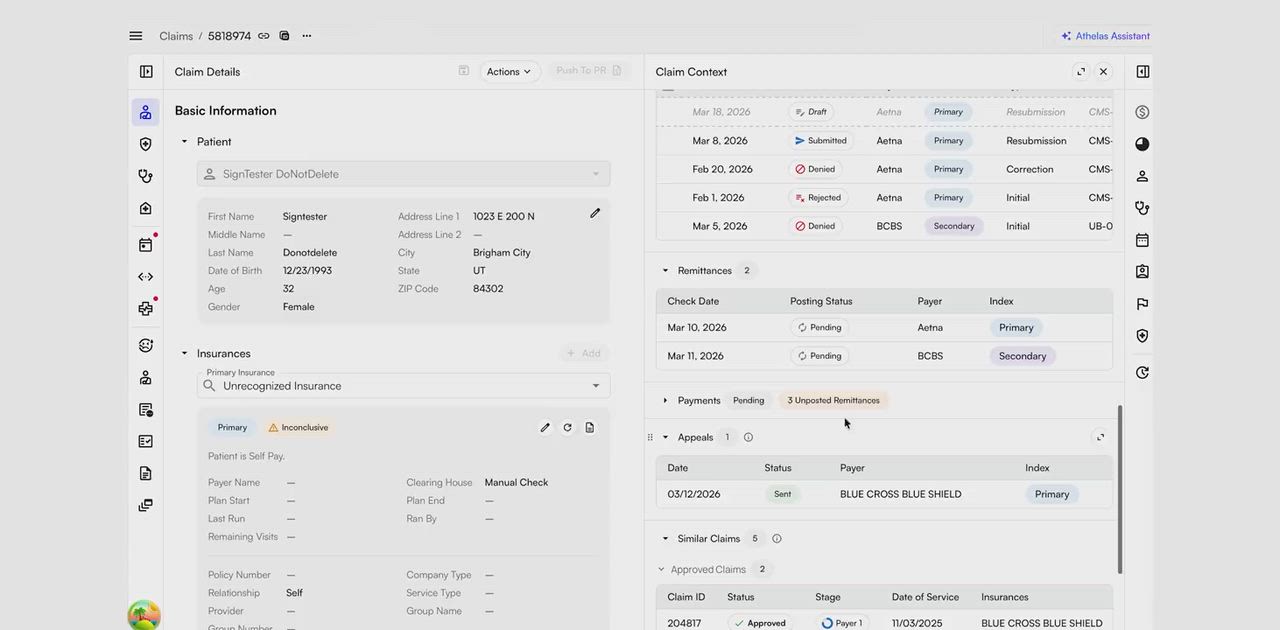
Task: Expand Claim Context panel to full size
Action: 1081,72
